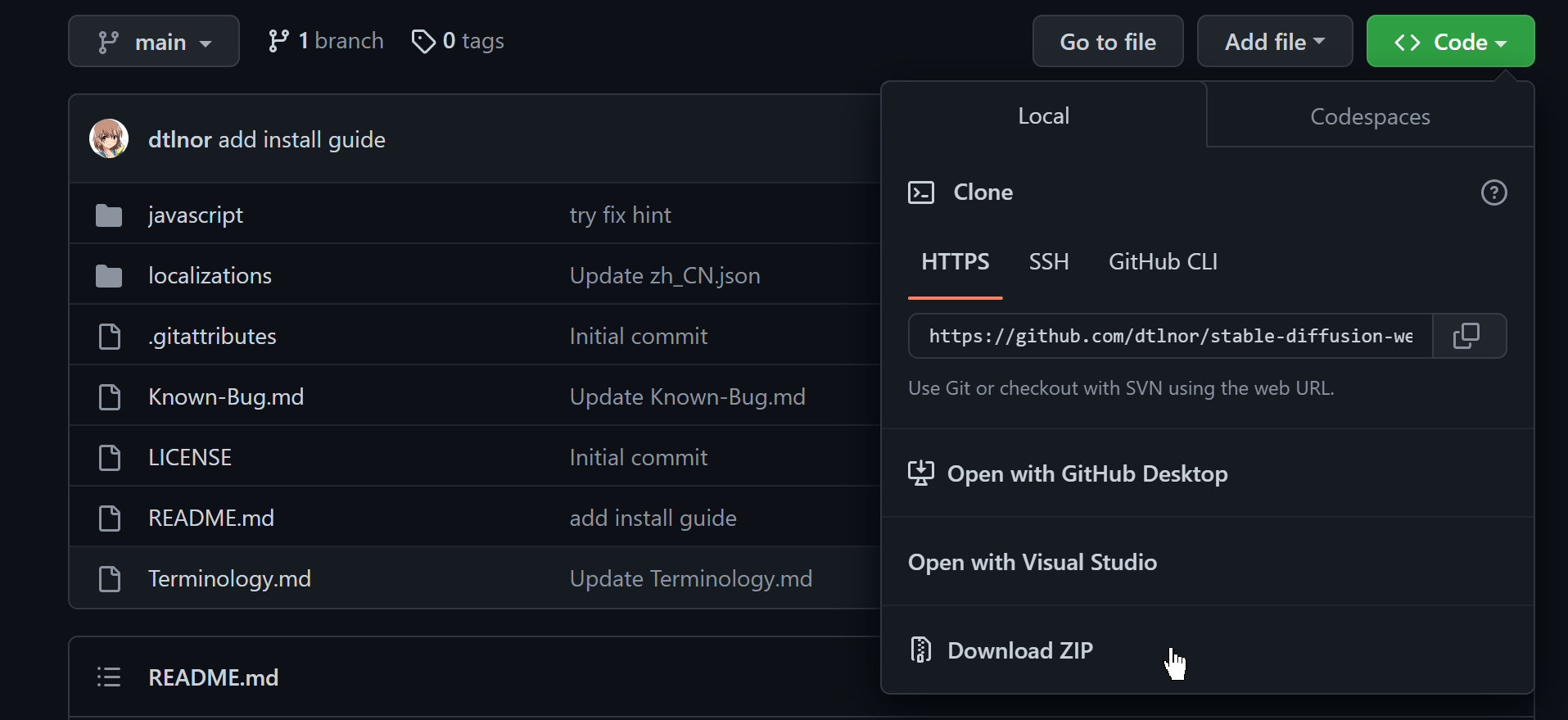Click Download ZIP

[1208, 650]
